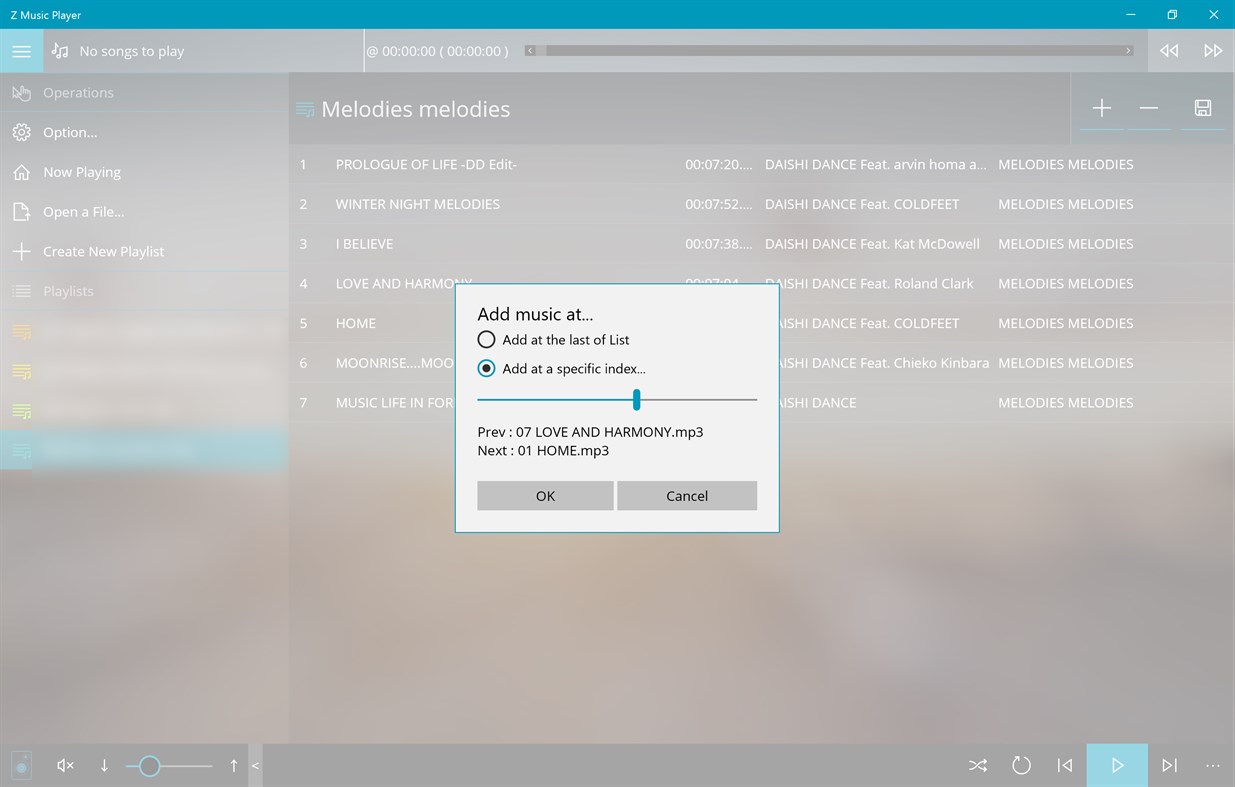The height and width of the screenshot is (787, 1235).
Task: Open more playback options with the ellipsis icon
Action: (1213, 765)
